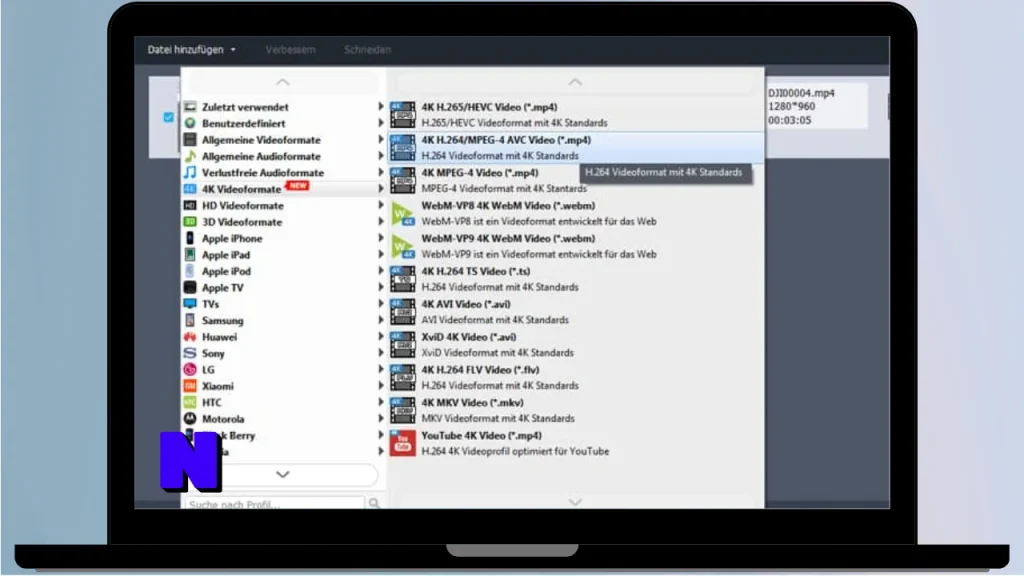Expand Allgemeine Videoformate submenu arrow
Screen dimensions: 1024x576
(x=381, y=139)
